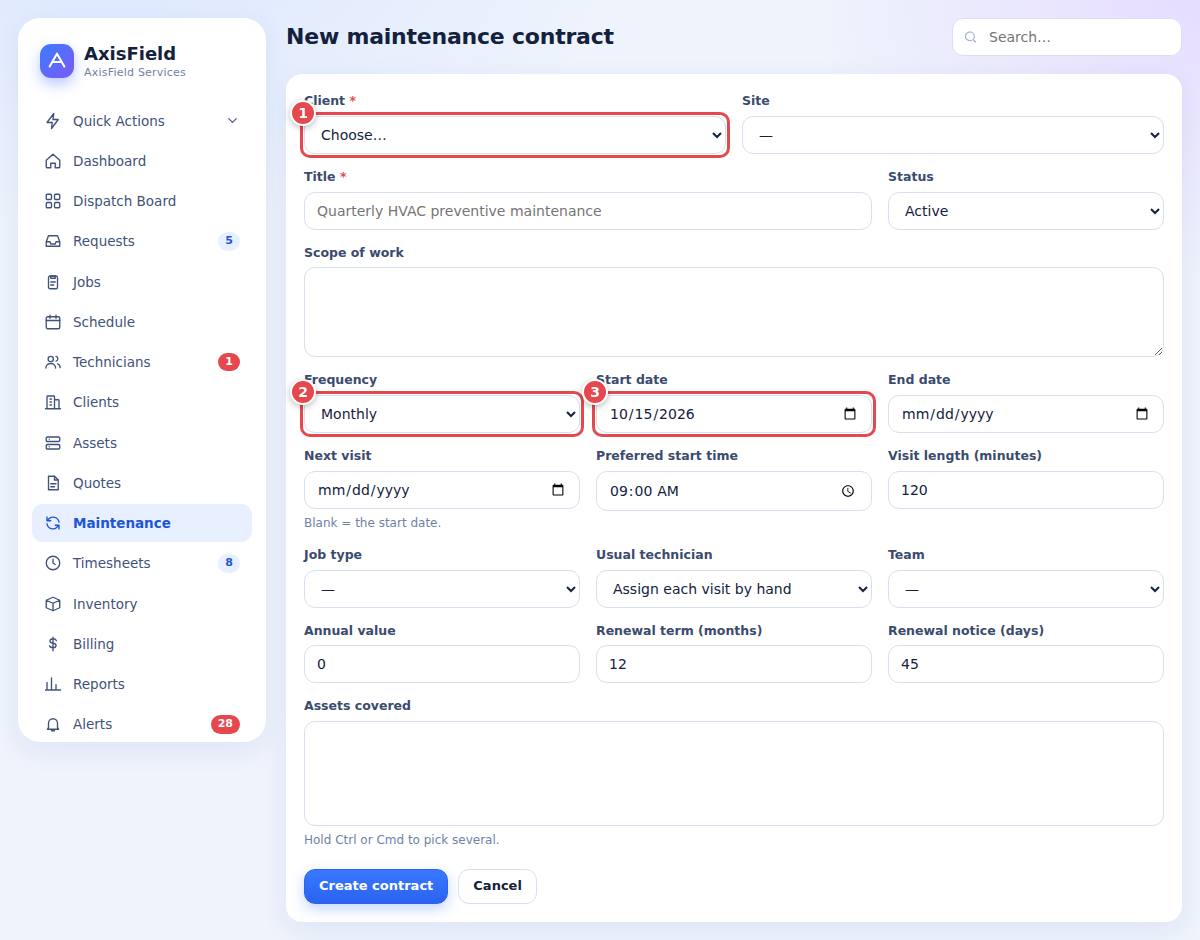This screenshot has width=1200, height=940.
Task: Click into the Title input field
Action: (x=588, y=211)
